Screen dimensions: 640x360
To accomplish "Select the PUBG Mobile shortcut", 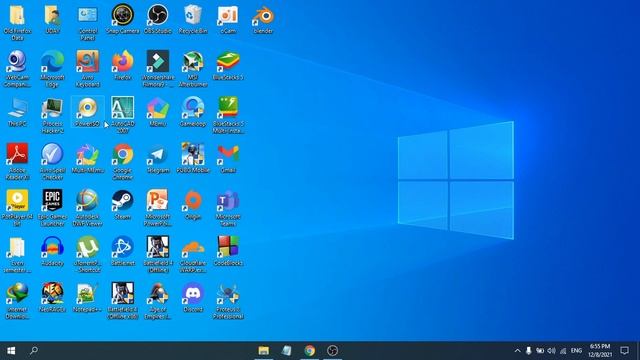I will pyautogui.click(x=193, y=159).
